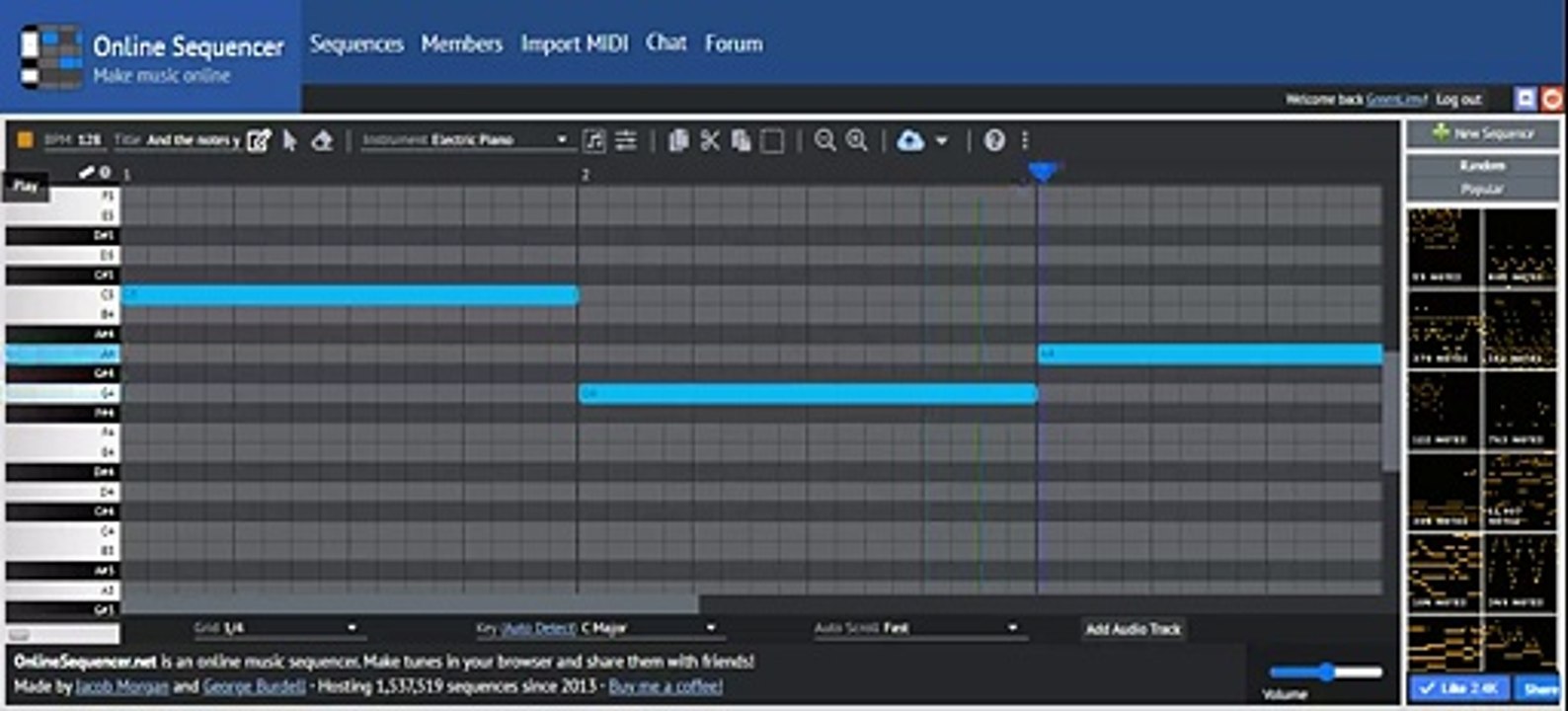Open the Import MIDI page
The height and width of the screenshot is (711, 1568).
click(575, 43)
